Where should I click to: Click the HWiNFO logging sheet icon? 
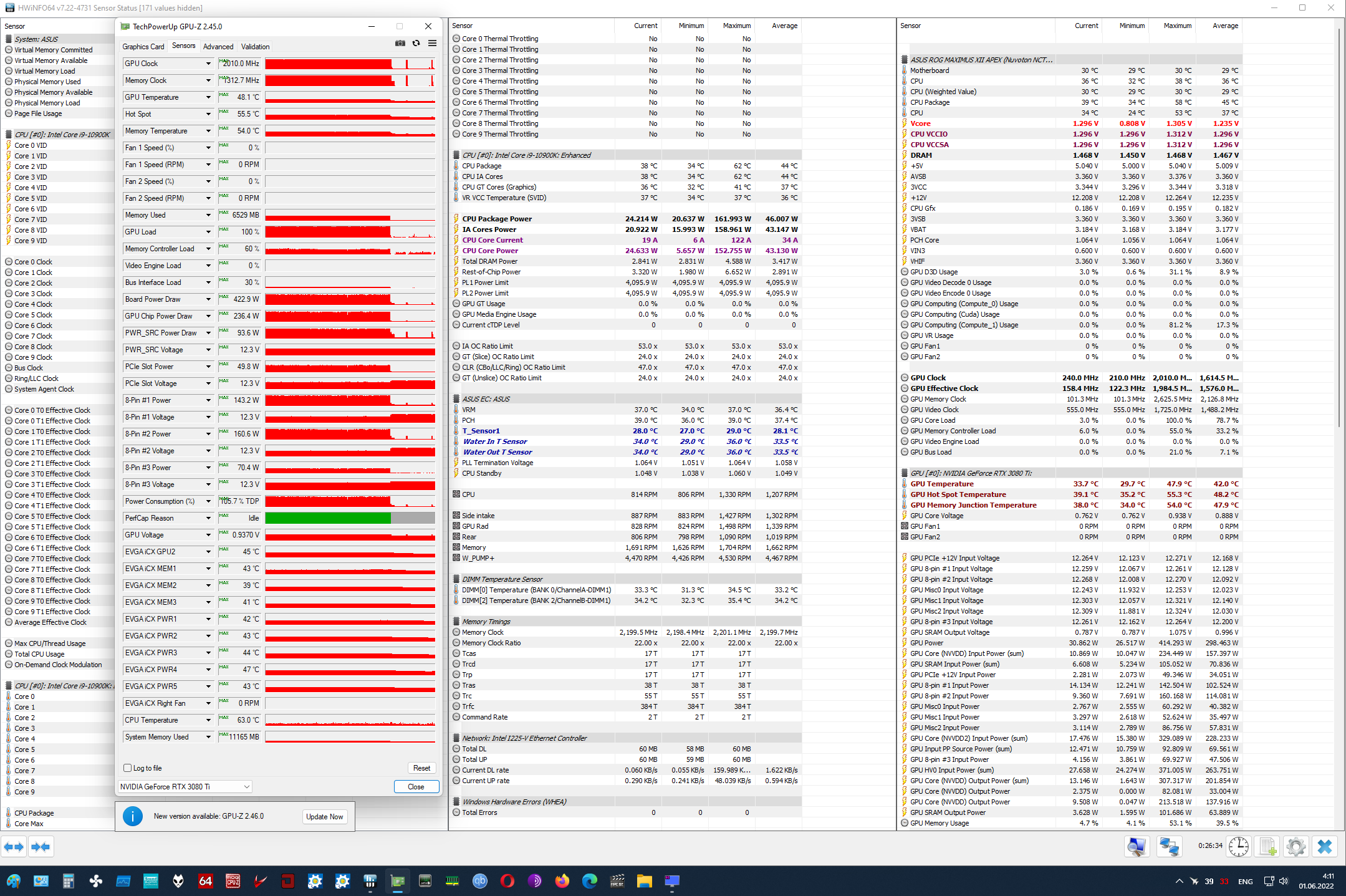(1267, 847)
